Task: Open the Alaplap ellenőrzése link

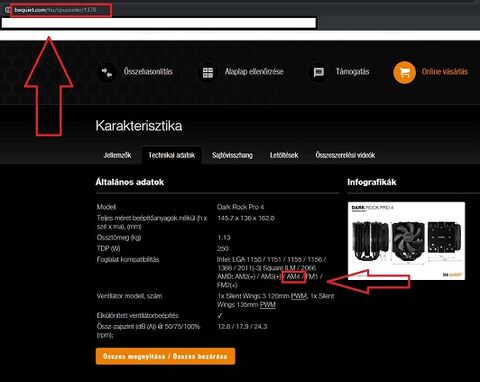Action: (x=254, y=72)
